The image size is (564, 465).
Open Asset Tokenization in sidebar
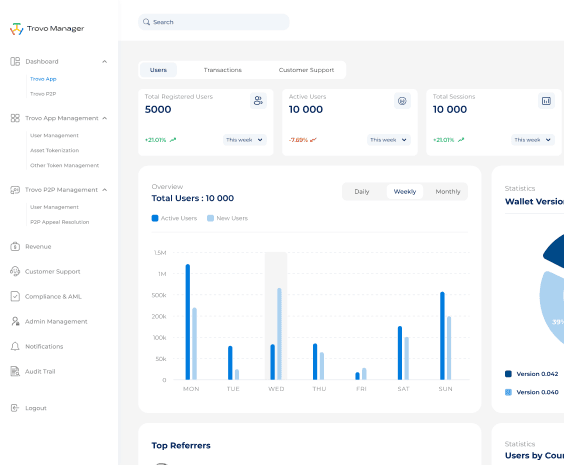(55, 150)
